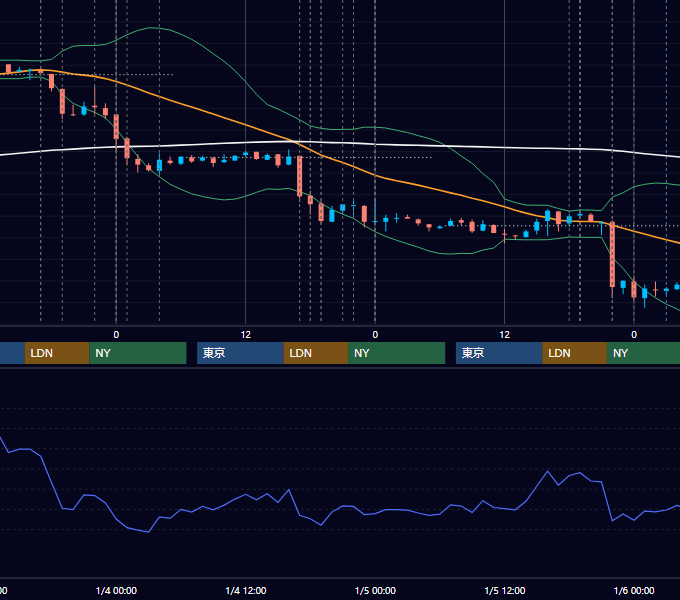
Task: Select the 1/5 12:00 date label
Action: [505, 590]
